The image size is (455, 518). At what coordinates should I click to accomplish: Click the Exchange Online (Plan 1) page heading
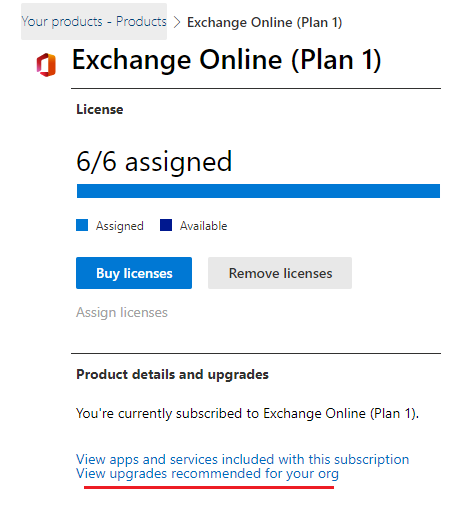tap(226, 60)
